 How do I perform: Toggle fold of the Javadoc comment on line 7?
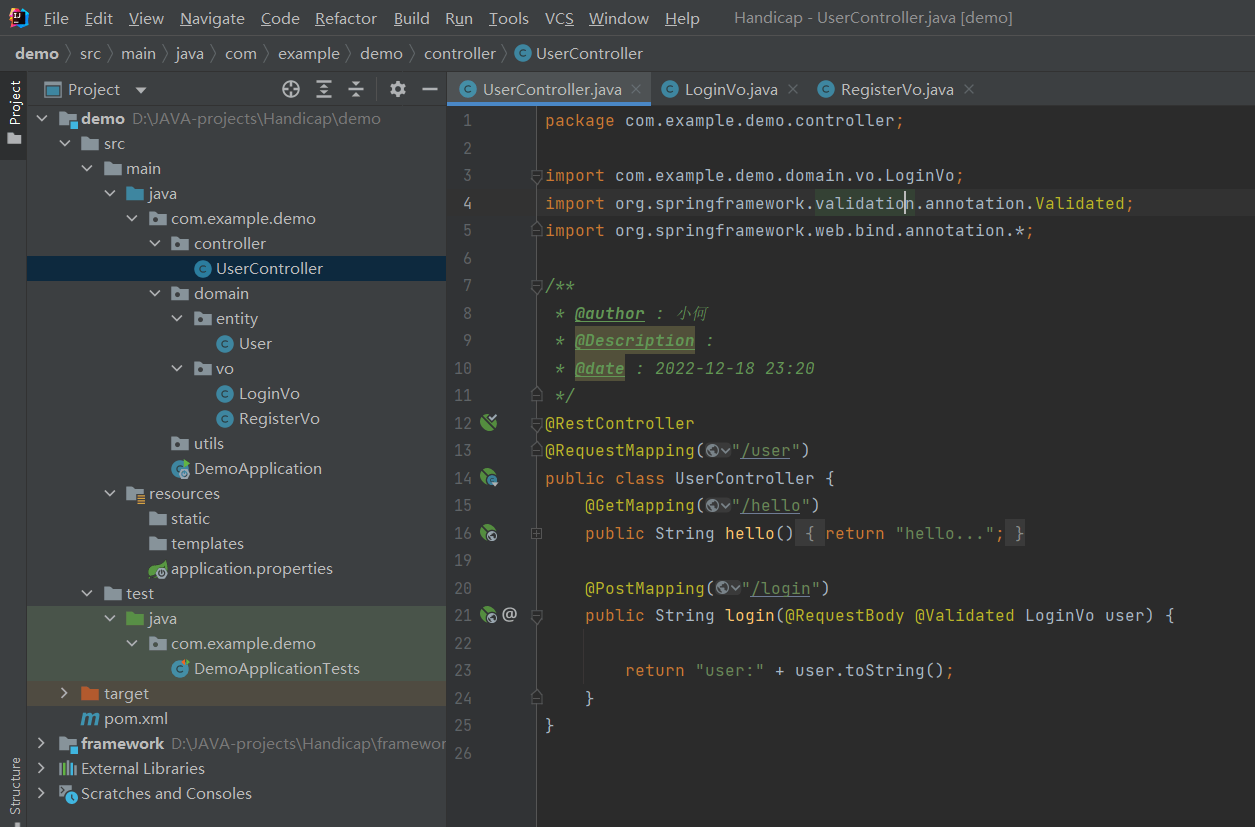[536, 285]
